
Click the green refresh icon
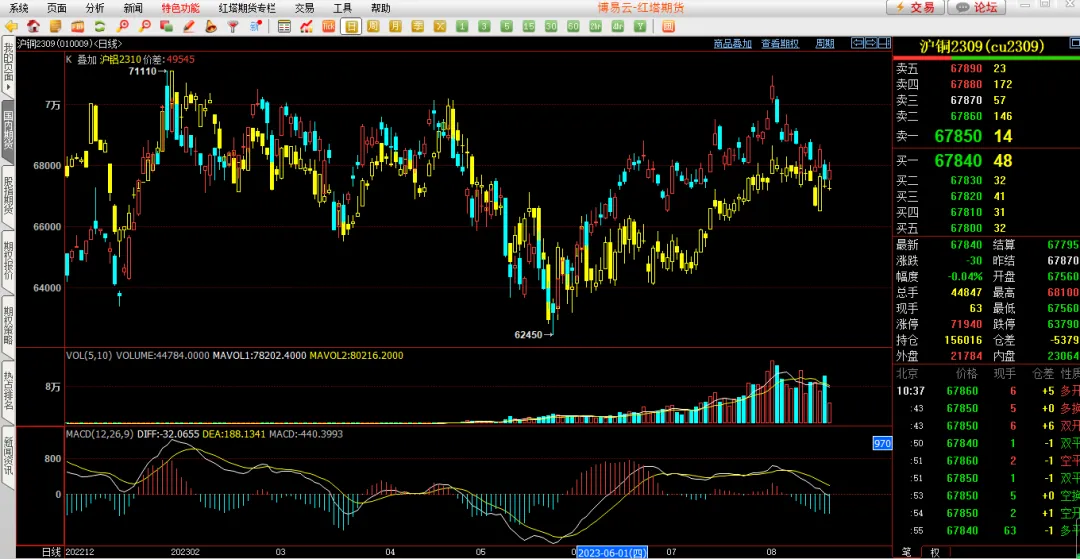[x=100, y=27]
